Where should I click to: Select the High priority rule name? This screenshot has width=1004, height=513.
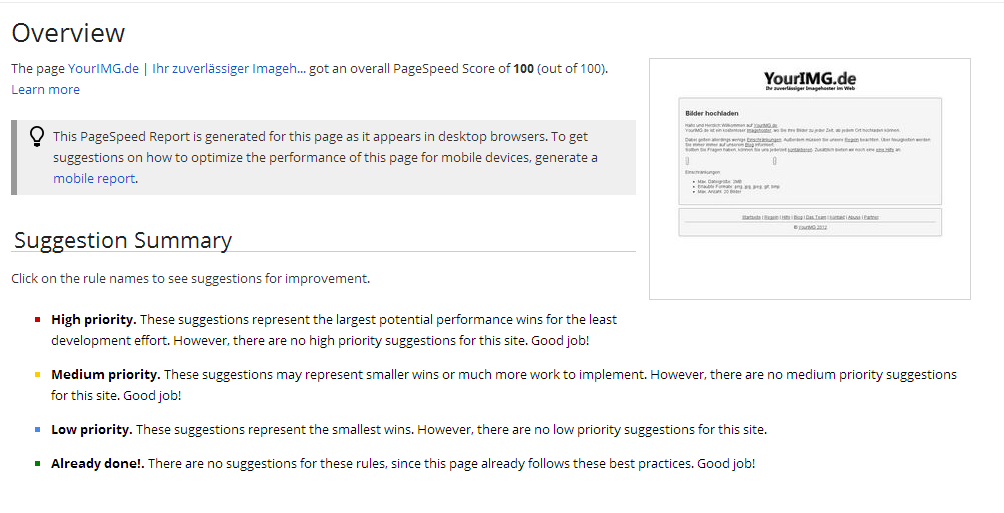tap(93, 320)
